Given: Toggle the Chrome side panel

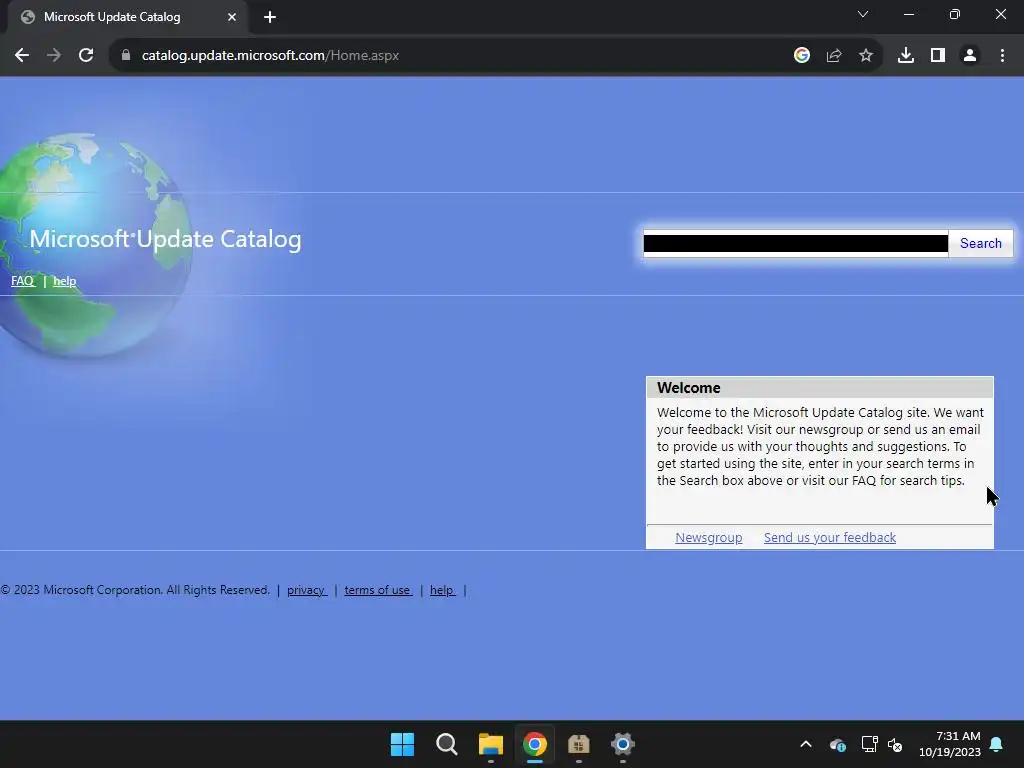Looking at the screenshot, I should point(938,56).
